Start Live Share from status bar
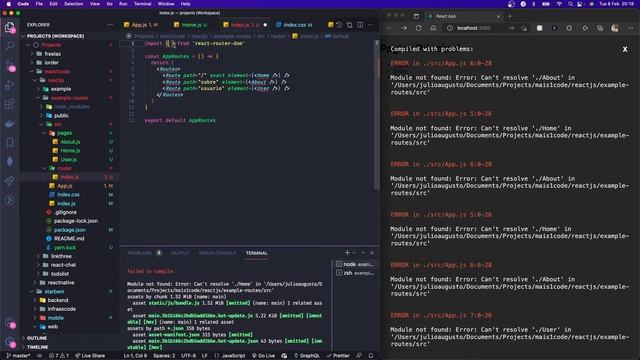 click(x=90, y=356)
